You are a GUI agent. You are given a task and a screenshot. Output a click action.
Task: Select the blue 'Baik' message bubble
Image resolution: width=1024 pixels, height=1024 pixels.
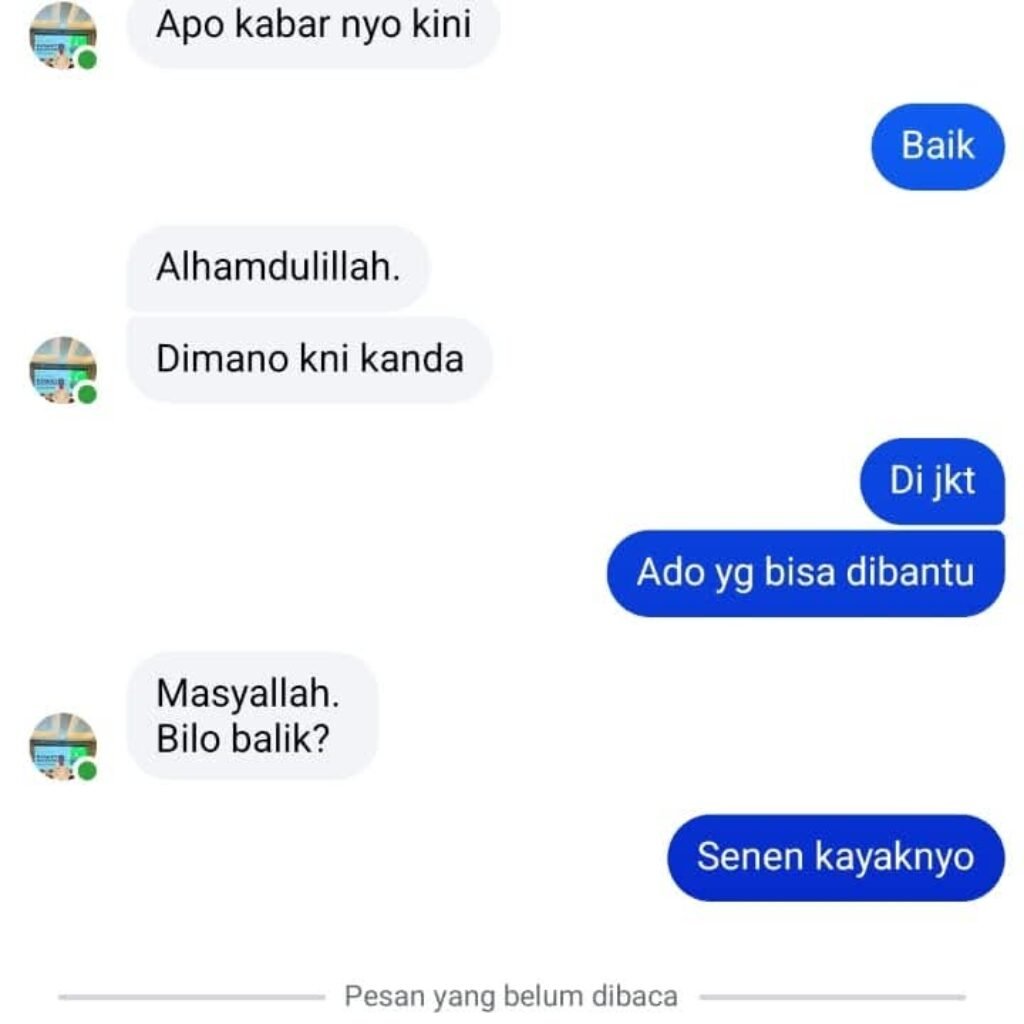pos(938,146)
